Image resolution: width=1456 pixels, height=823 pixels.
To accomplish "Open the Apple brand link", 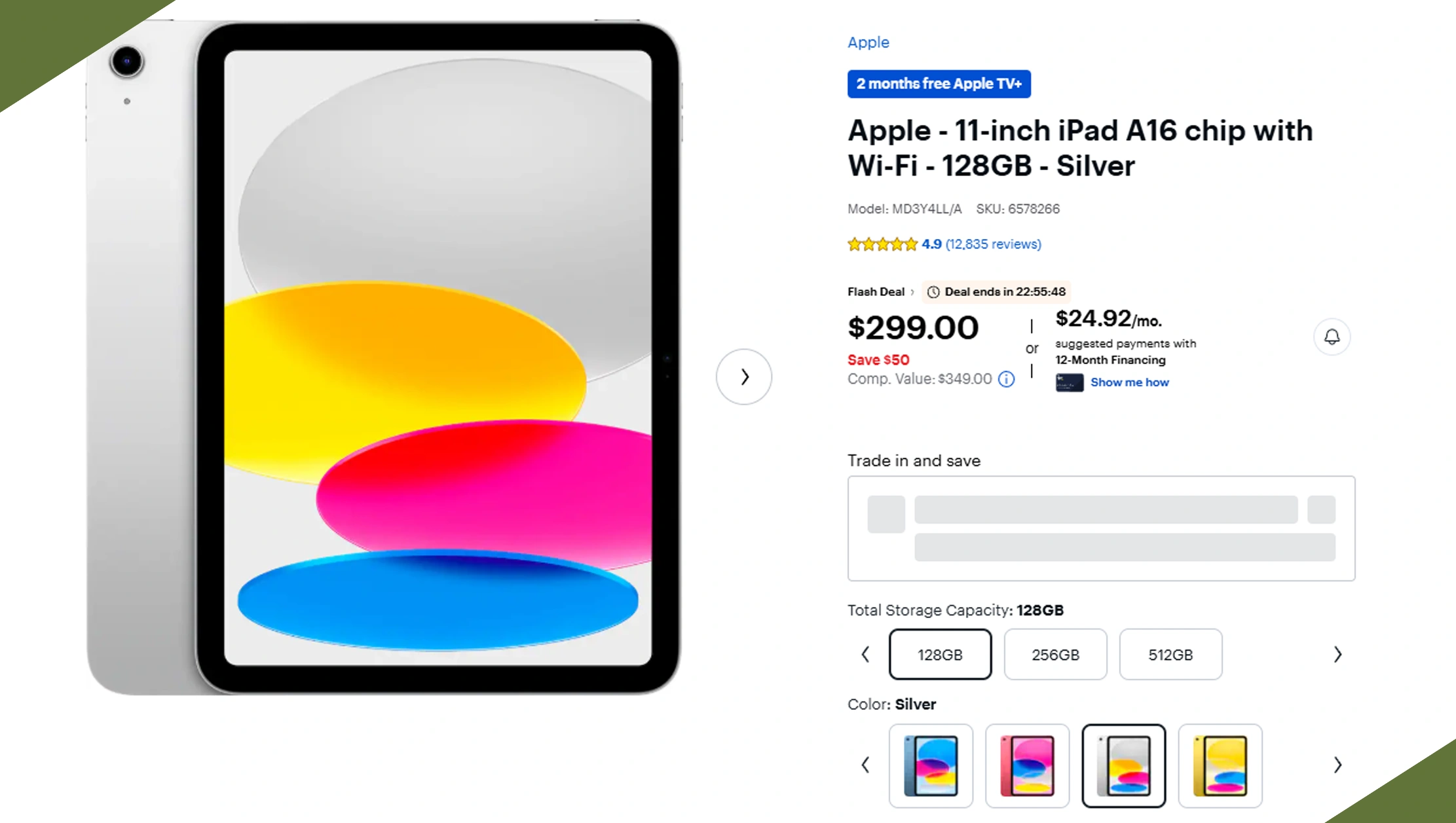I will (868, 43).
